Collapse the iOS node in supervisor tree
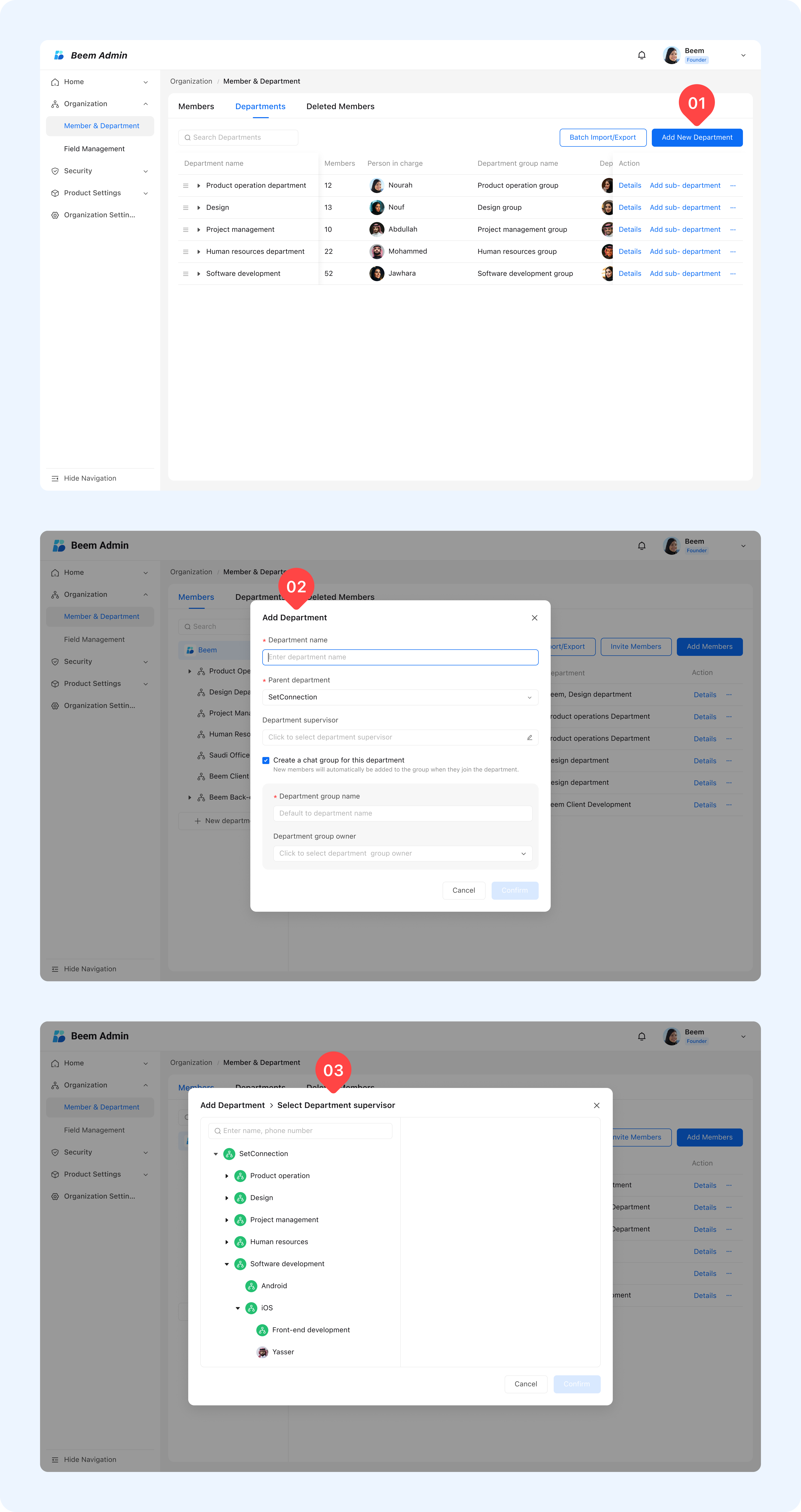This screenshot has width=801, height=1512. pos(238,1308)
